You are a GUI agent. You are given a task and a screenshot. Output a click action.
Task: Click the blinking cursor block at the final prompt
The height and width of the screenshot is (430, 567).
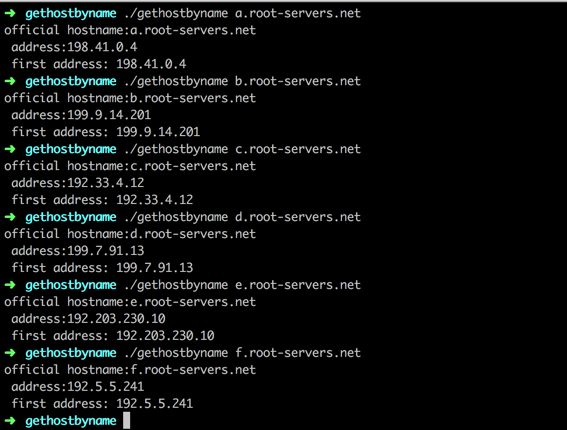click(x=126, y=421)
